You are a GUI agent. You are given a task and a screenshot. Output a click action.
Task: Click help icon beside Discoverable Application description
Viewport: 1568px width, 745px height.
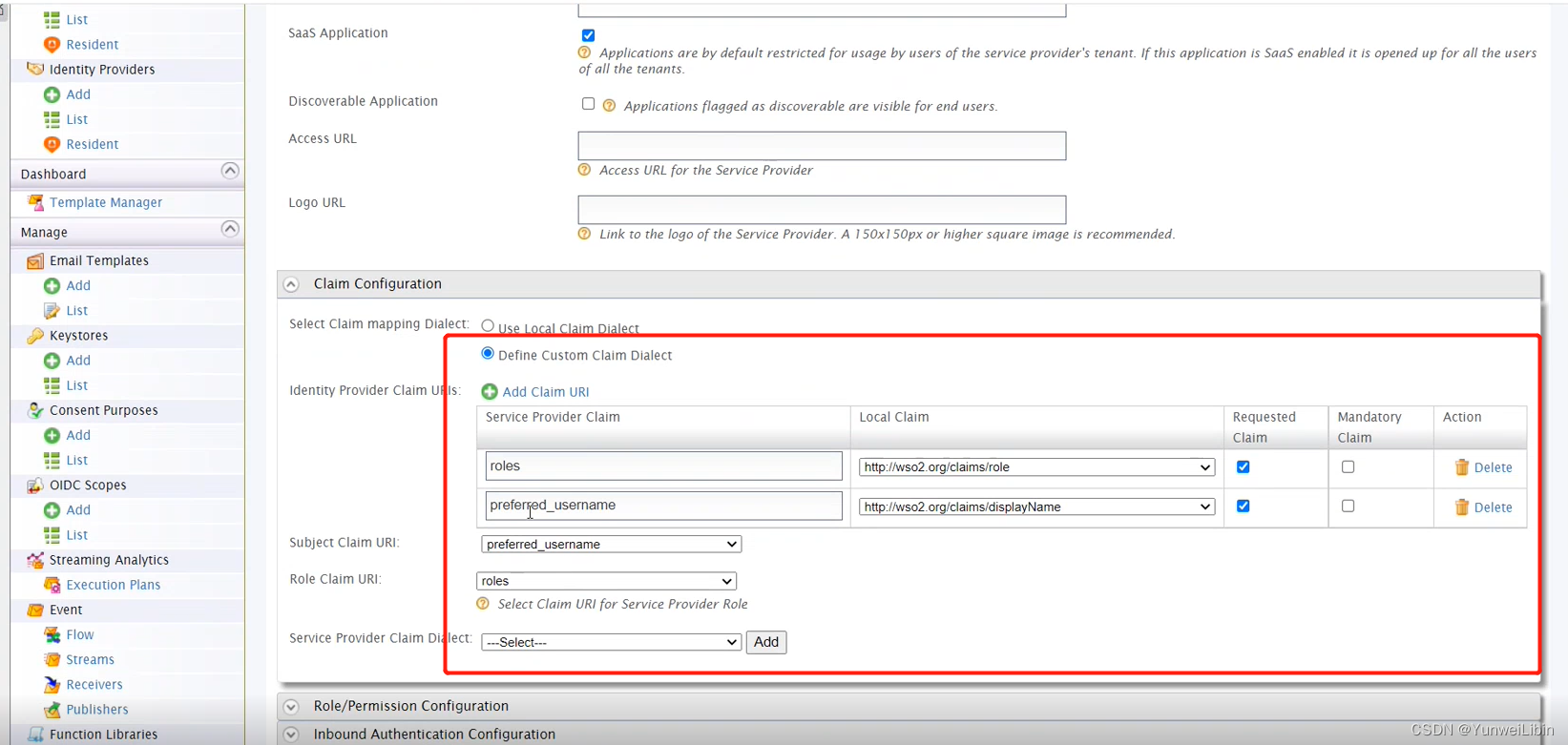[609, 106]
